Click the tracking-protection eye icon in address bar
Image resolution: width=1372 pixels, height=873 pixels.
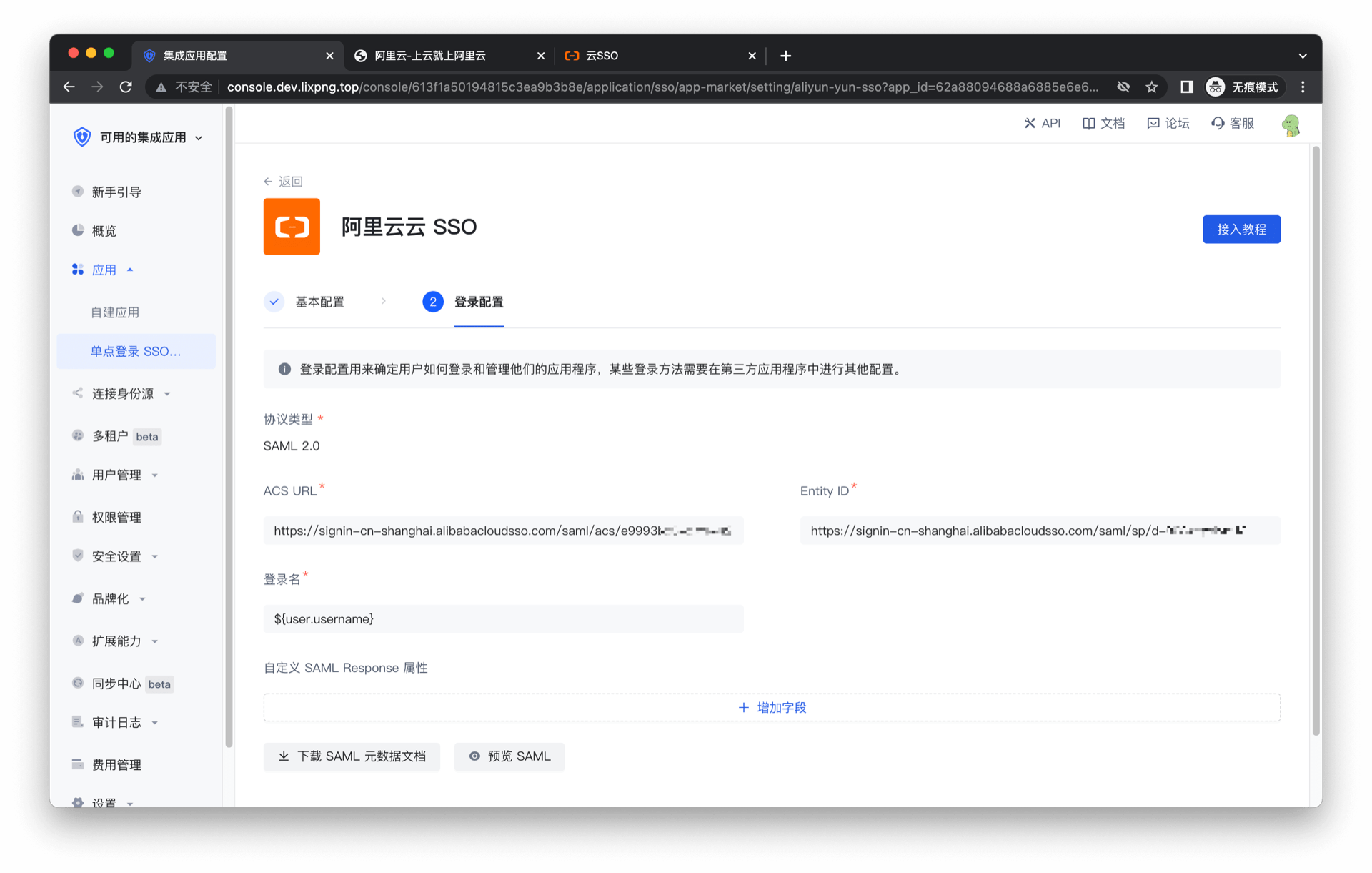(1123, 87)
